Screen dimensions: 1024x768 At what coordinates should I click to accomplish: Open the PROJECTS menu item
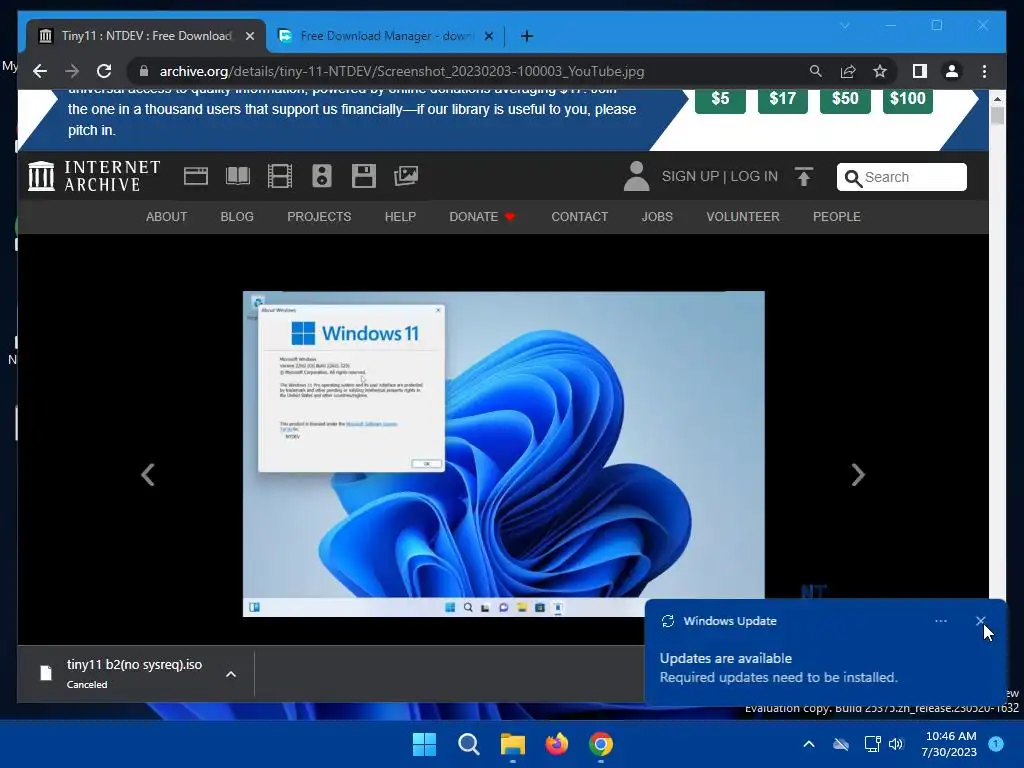319,217
